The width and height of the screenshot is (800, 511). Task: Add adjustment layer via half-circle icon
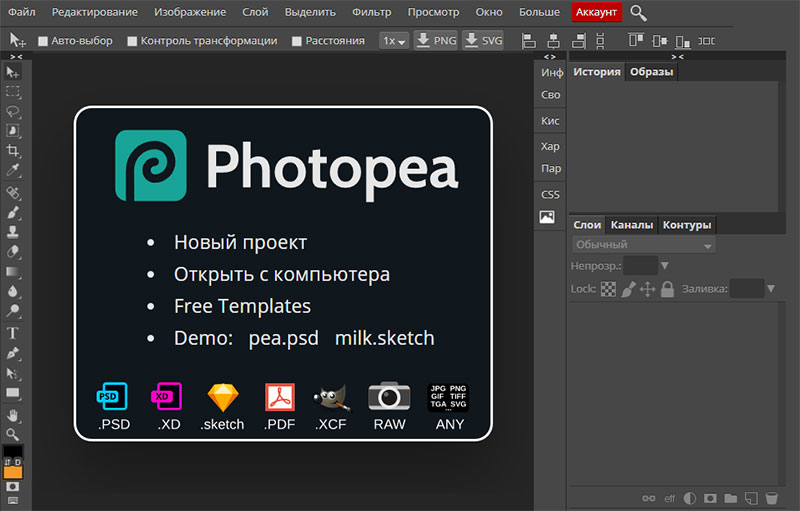click(690, 498)
